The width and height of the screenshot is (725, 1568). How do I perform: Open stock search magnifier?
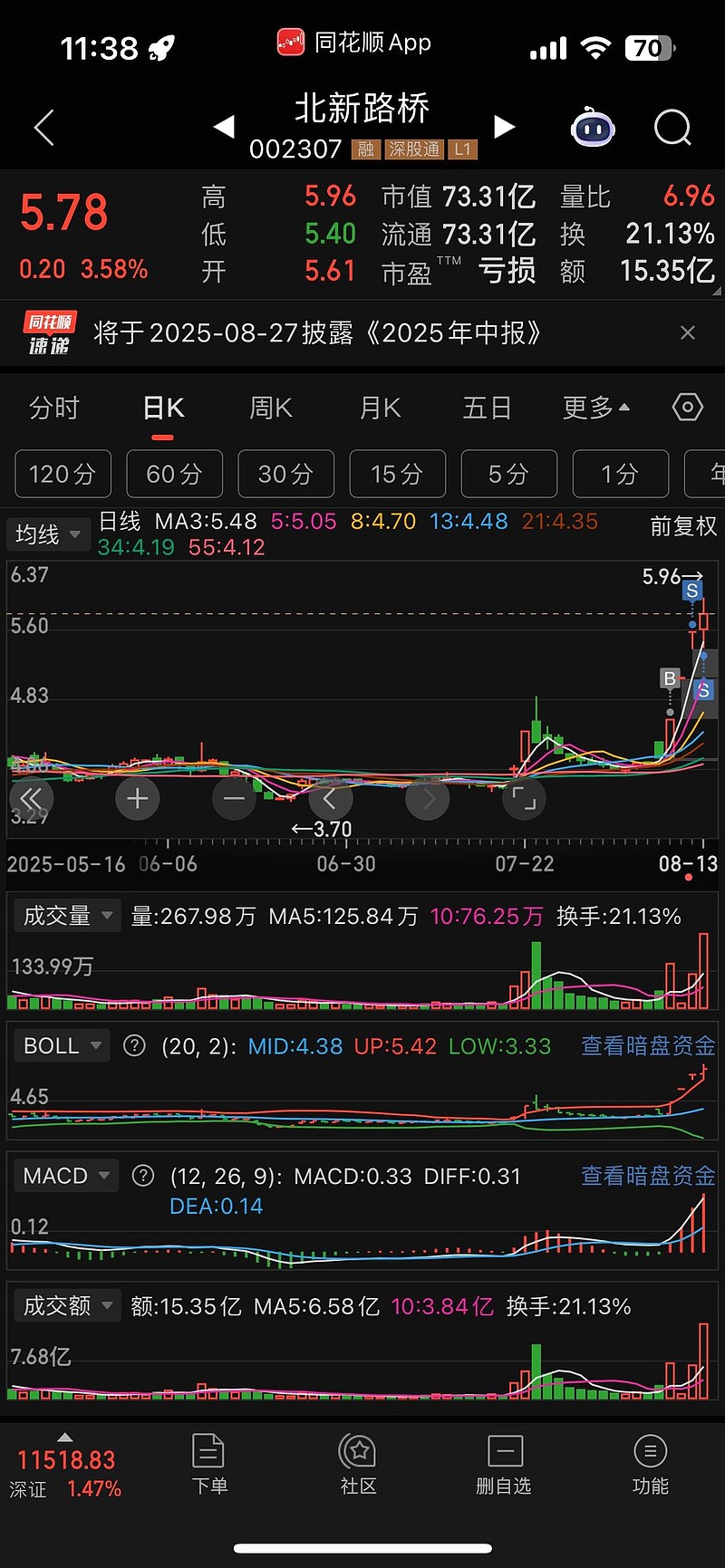[x=672, y=128]
